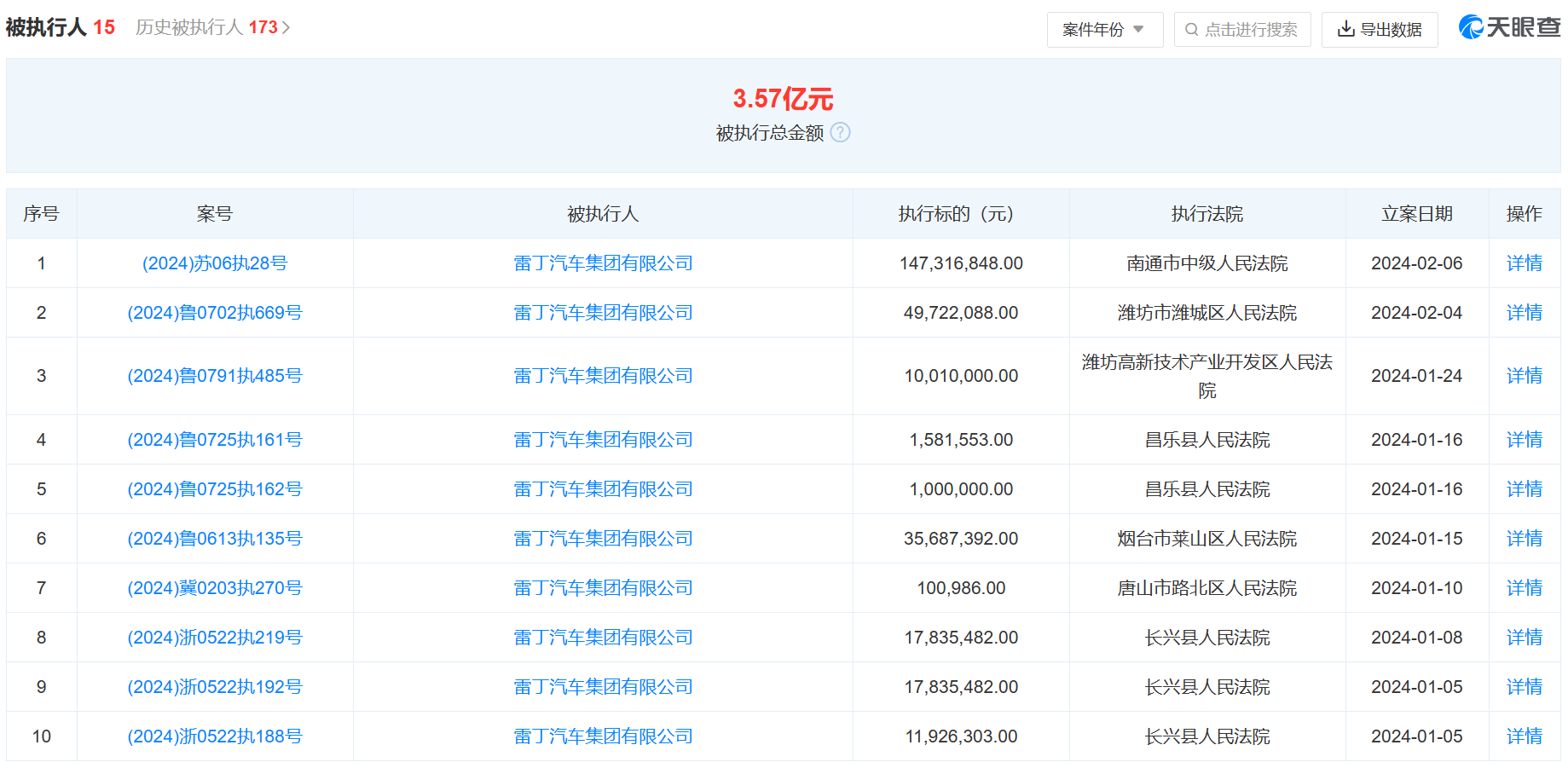Viewport: 1568px width, 768px height.
Task: Click the 立案日期 column header
Action: pyautogui.click(x=1417, y=214)
